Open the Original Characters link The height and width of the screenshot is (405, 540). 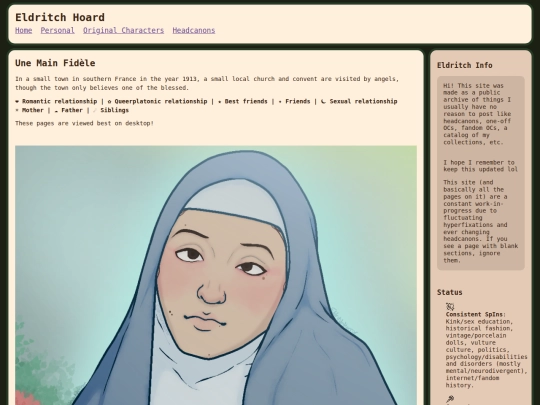pyautogui.click(x=123, y=30)
